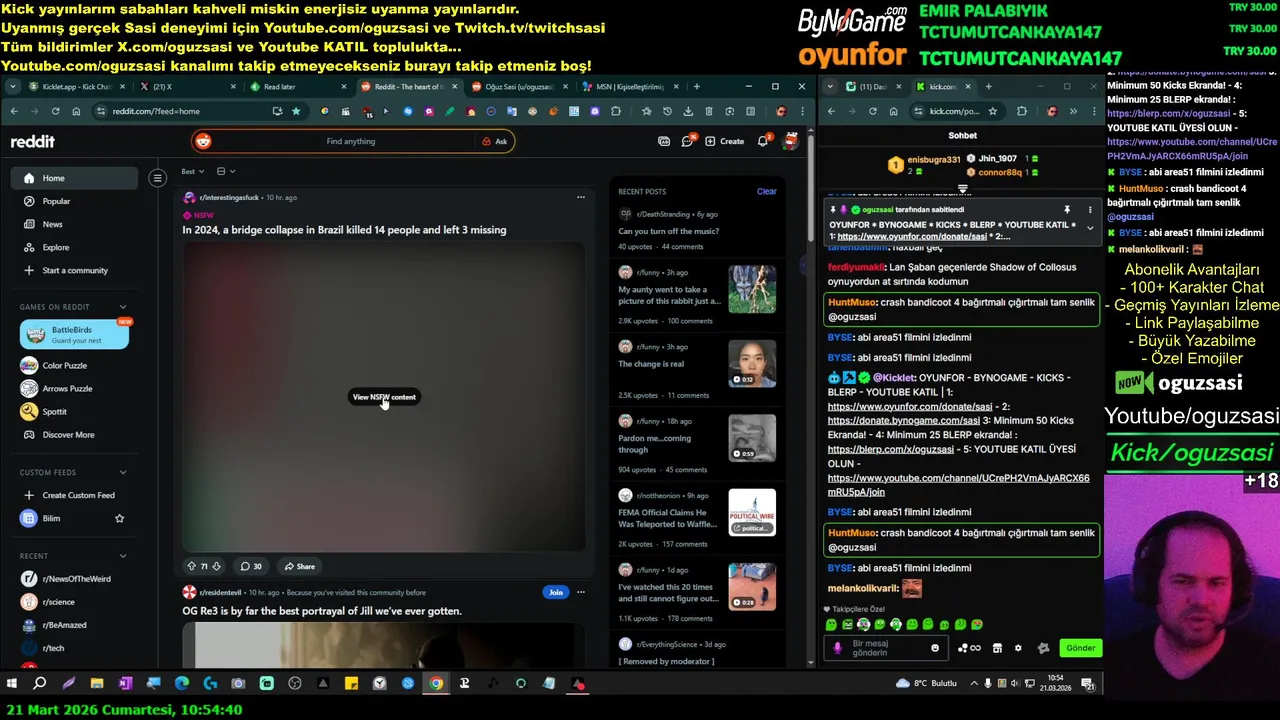The width and height of the screenshot is (1280, 720).
Task: Reload the Reddit page
Action: pyautogui.click(x=55, y=111)
